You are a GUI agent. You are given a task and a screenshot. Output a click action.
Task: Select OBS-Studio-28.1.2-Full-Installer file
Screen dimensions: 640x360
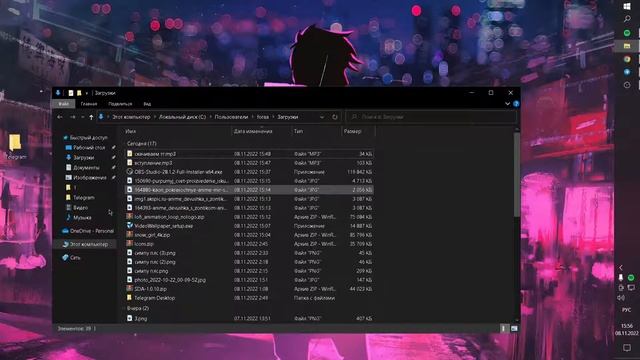click(178, 172)
